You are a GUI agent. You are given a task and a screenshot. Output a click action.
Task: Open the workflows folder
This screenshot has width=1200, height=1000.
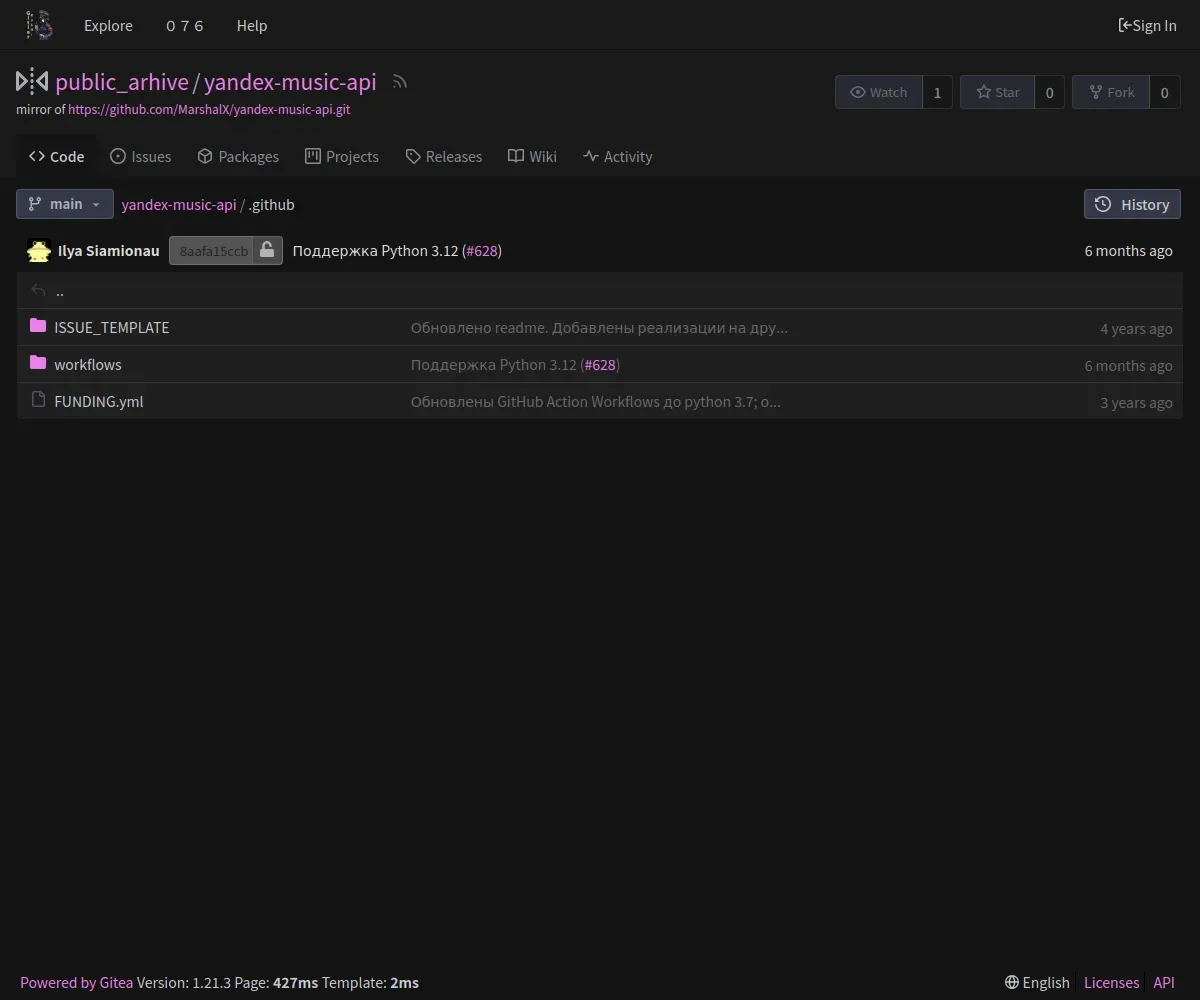pos(88,364)
